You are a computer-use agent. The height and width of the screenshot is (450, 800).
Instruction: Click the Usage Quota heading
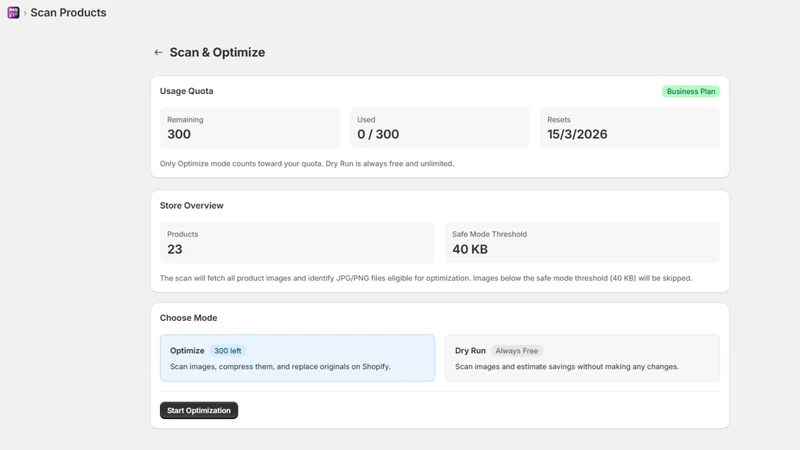187,91
